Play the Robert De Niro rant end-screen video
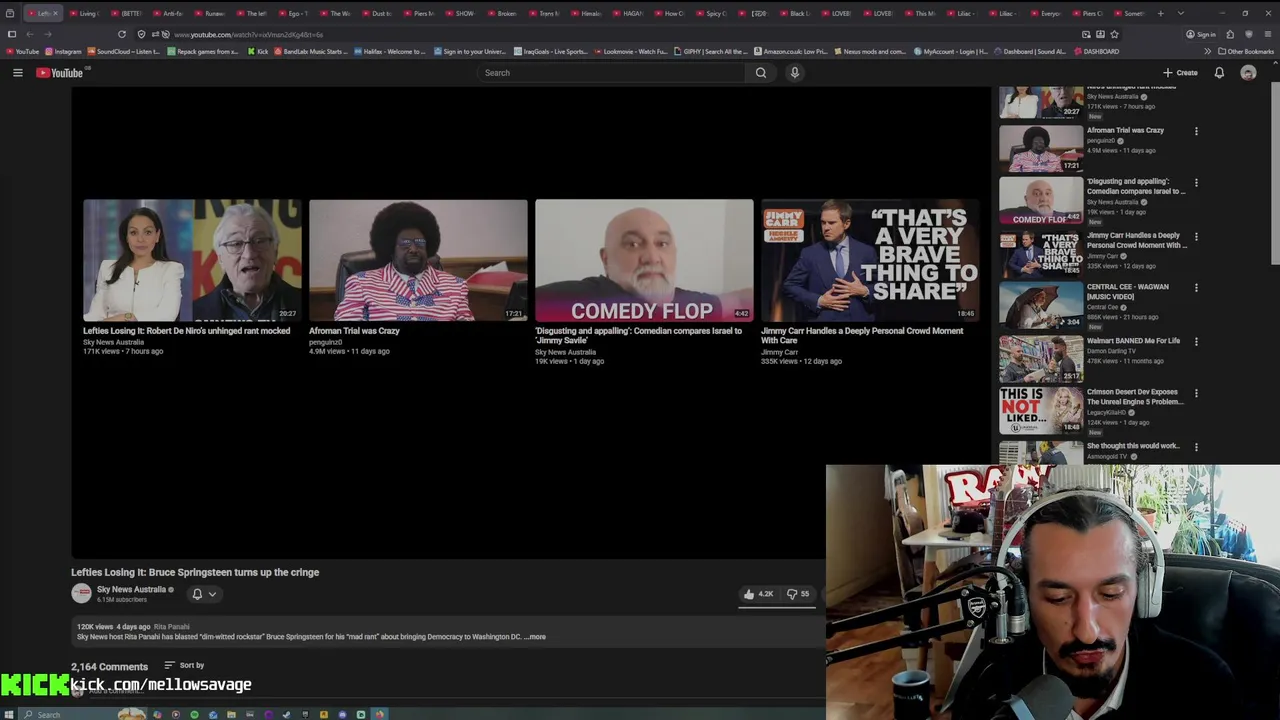Screen dimensions: 1280x720 [x=192, y=260]
